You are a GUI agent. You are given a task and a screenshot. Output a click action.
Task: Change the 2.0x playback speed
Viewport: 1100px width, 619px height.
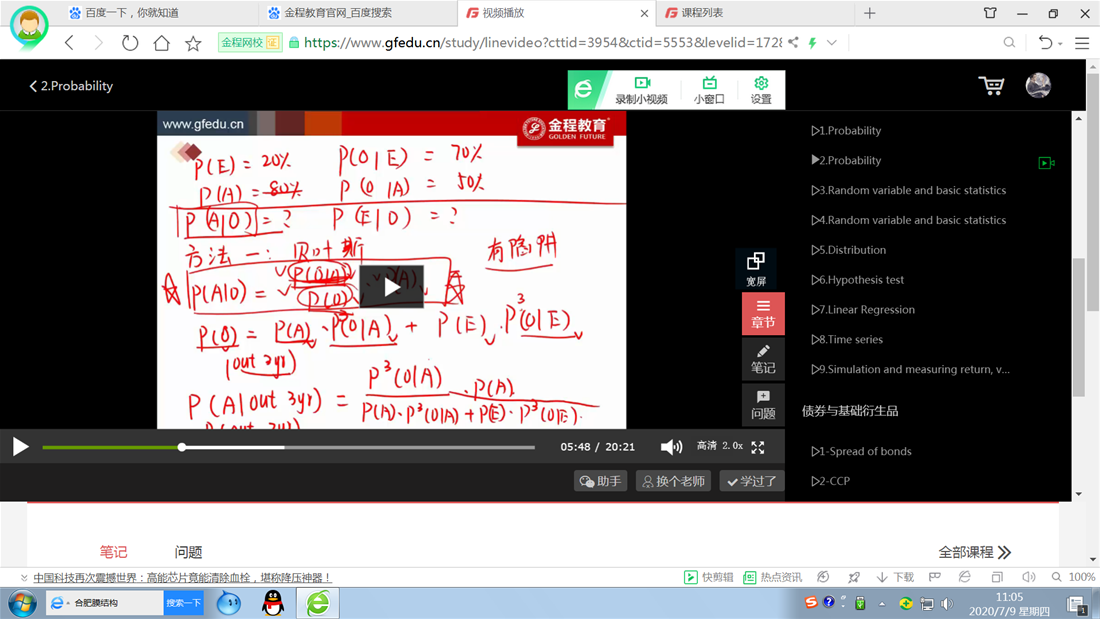coord(732,446)
